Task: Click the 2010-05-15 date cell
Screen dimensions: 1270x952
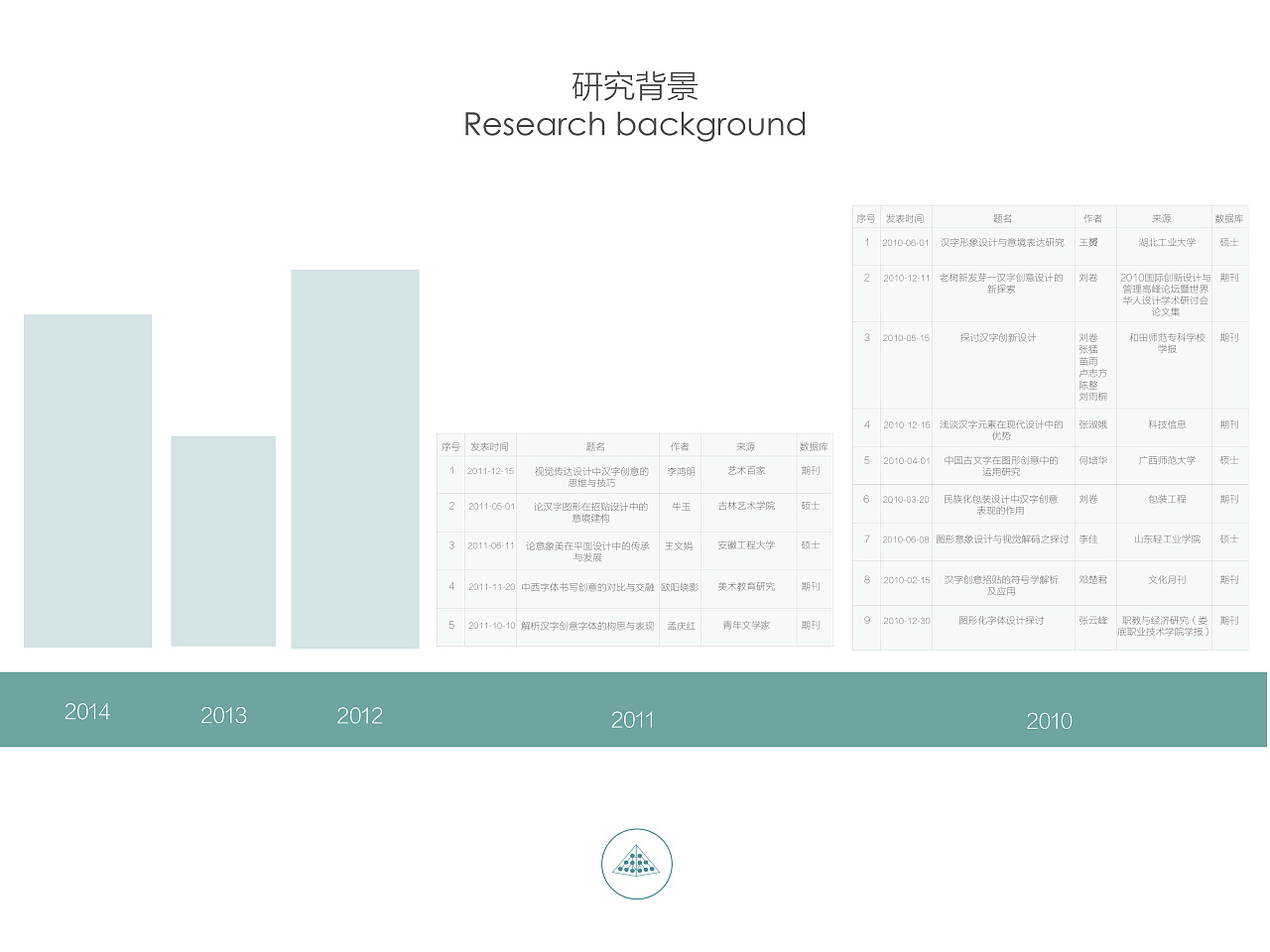Action: tap(907, 338)
